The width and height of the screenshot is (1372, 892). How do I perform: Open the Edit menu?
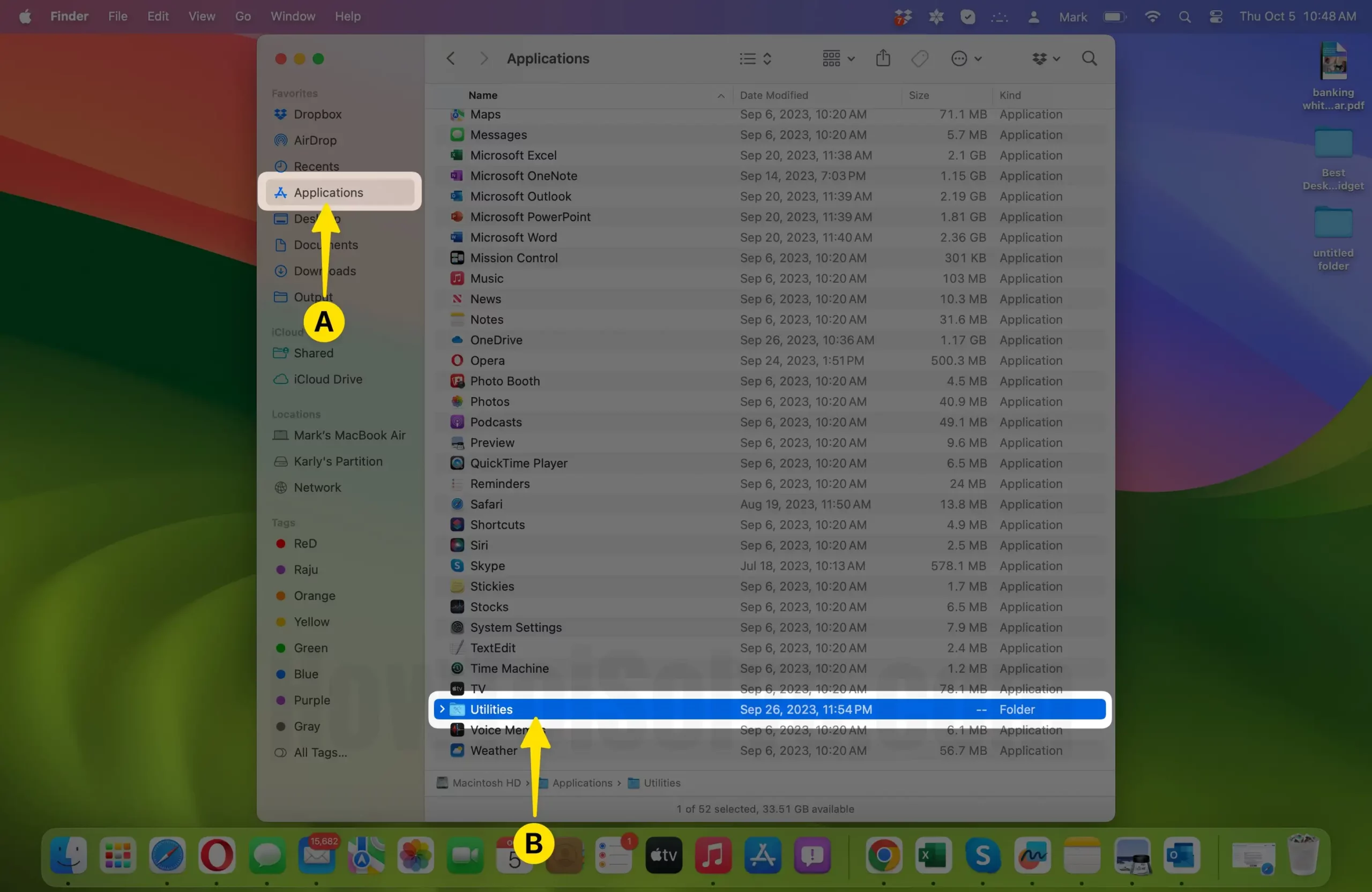(x=158, y=16)
